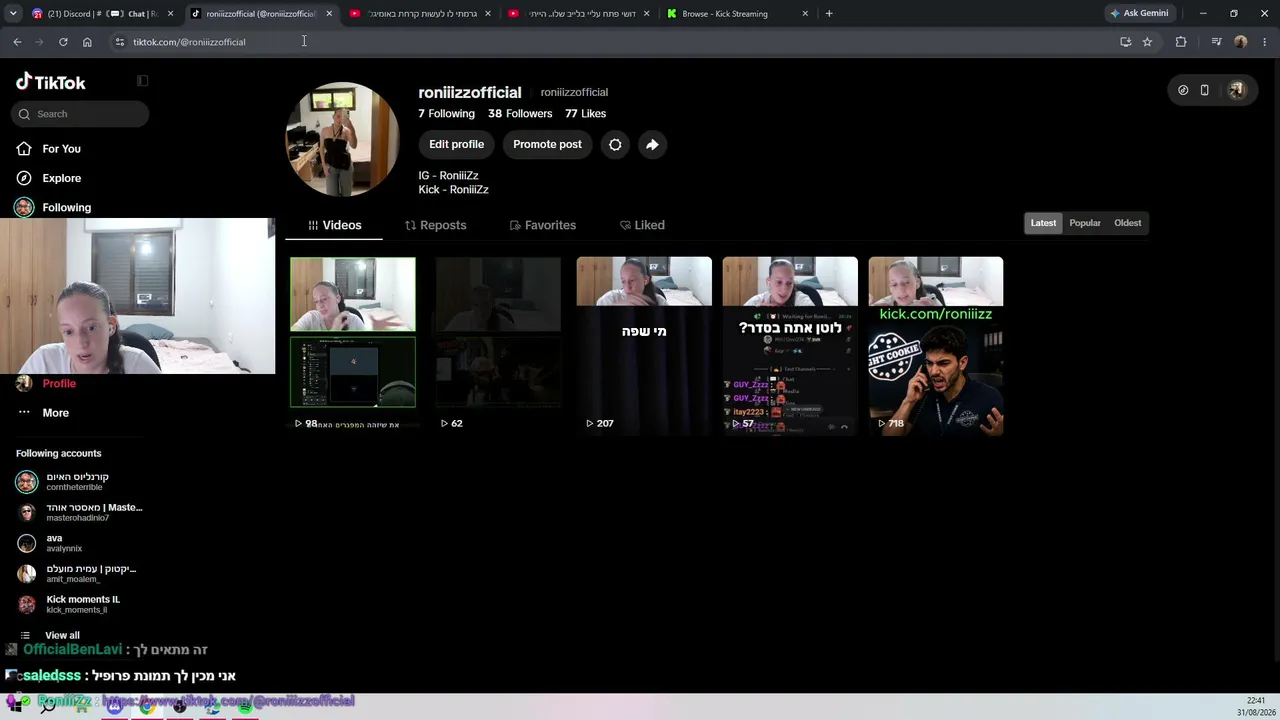This screenshot has height=720, width=1280.
Task: Open the Windows Start menu
Action: click(16, 705)
